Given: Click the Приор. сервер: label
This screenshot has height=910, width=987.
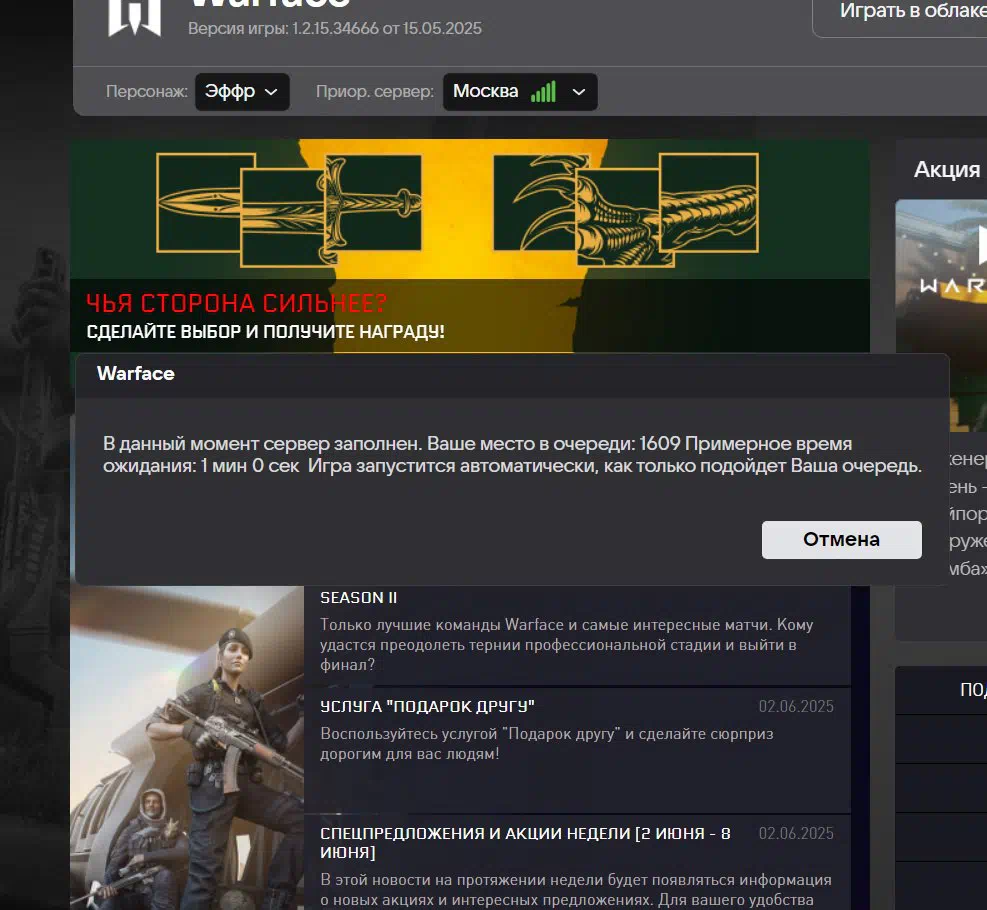Looking at the screenshot, I should click(x=375, y=92).
